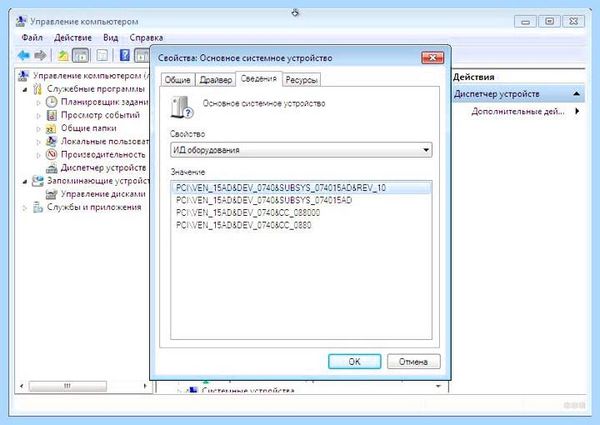
Task: Open the Файл menu
Action: click(32, 37)
